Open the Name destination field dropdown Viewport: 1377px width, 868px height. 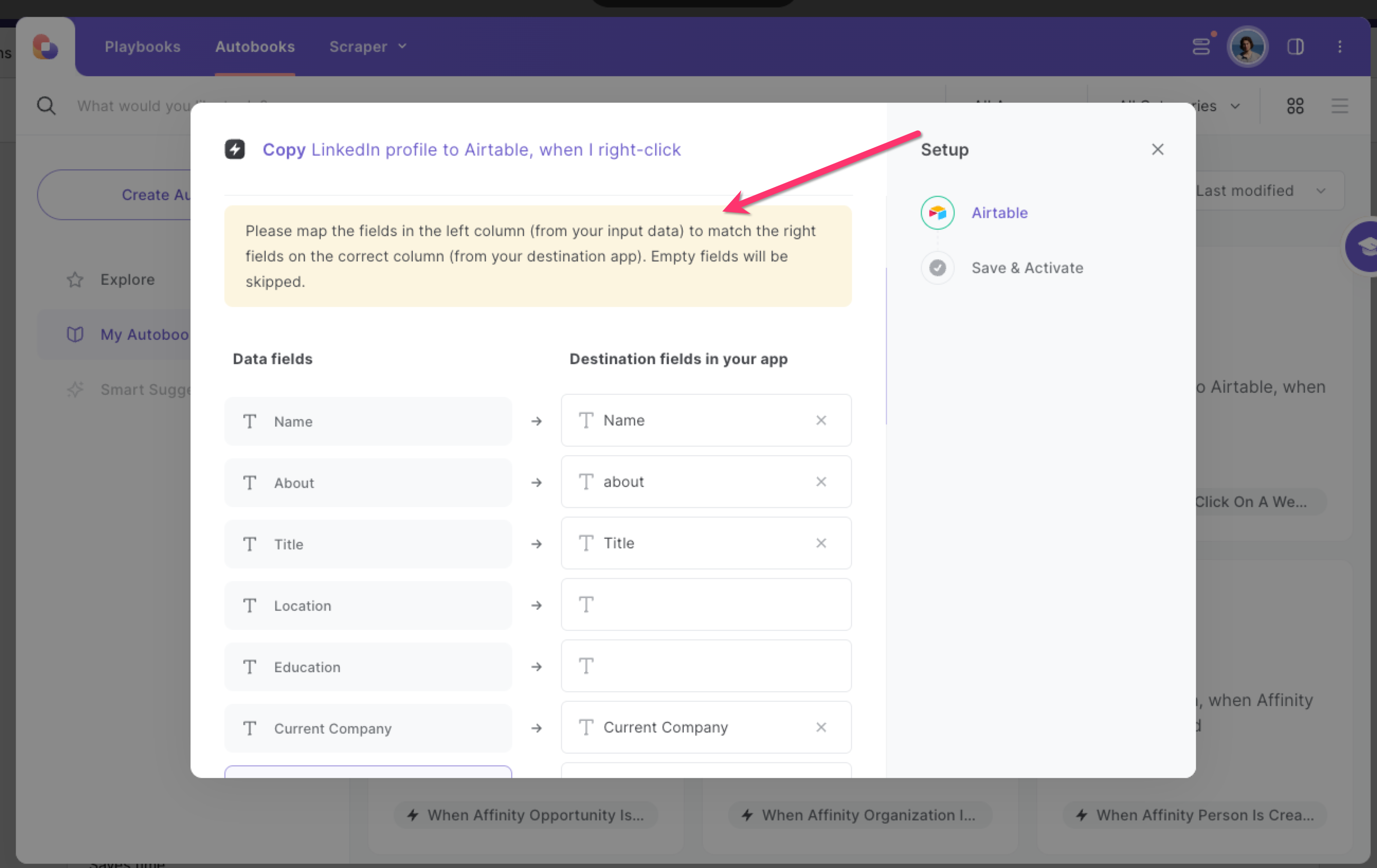coord(705,420)
